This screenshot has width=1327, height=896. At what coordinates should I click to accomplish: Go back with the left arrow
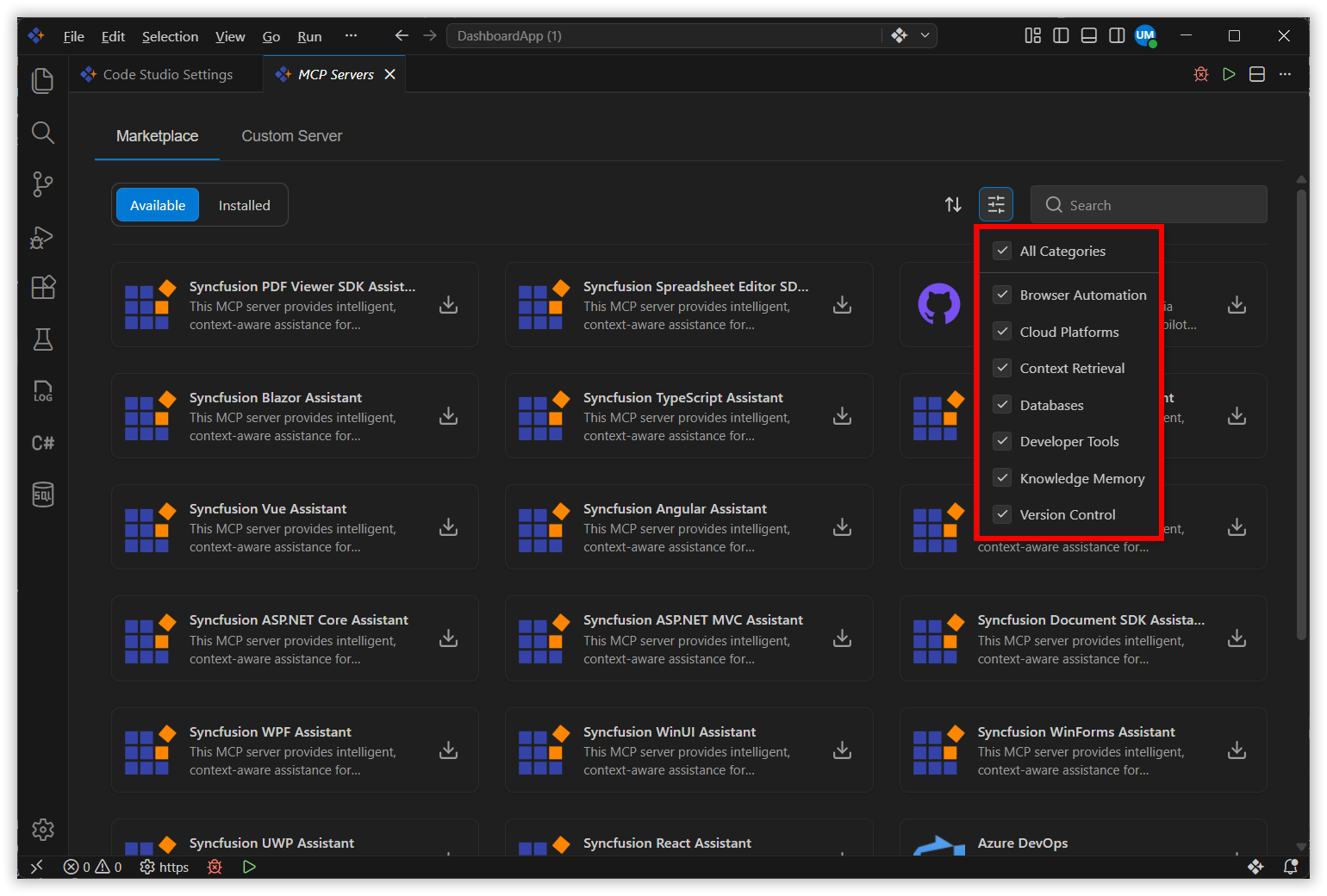[402, 35]
